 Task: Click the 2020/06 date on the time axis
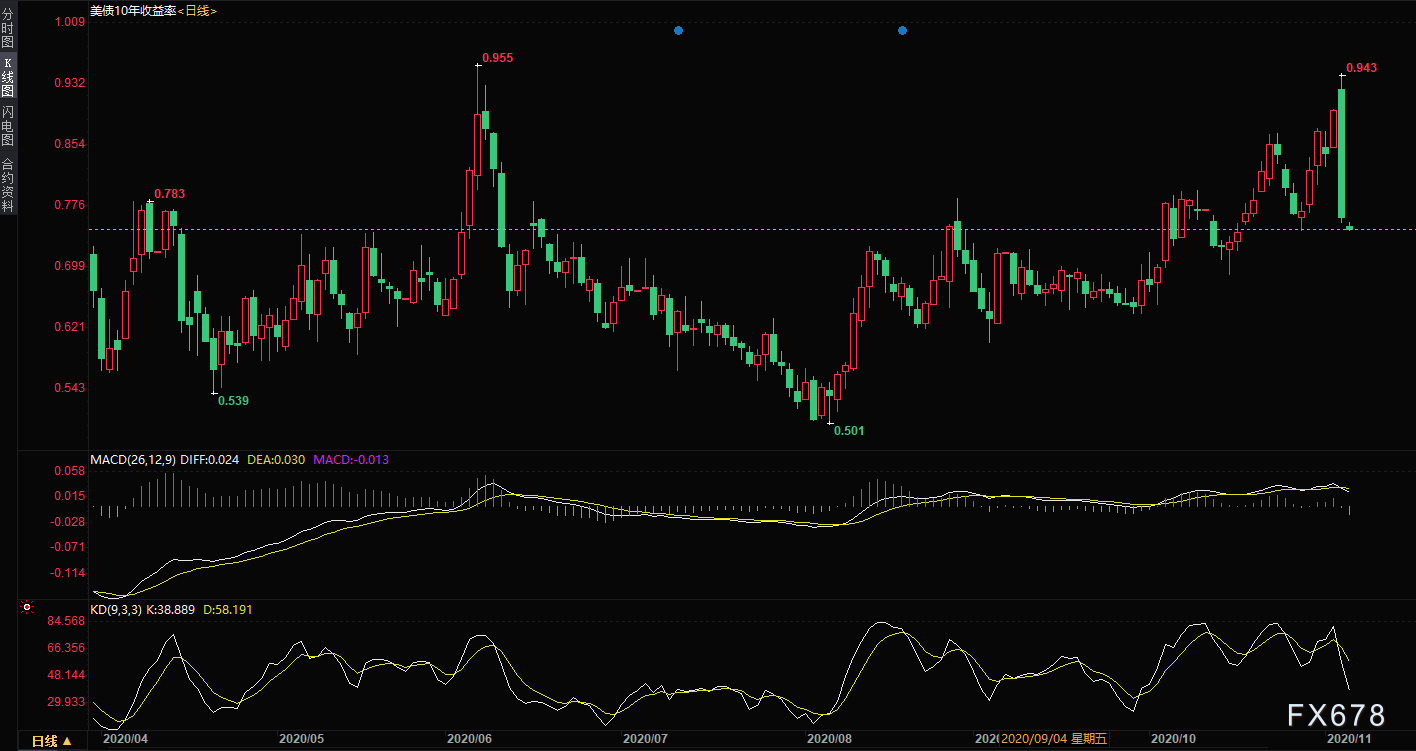469,739
